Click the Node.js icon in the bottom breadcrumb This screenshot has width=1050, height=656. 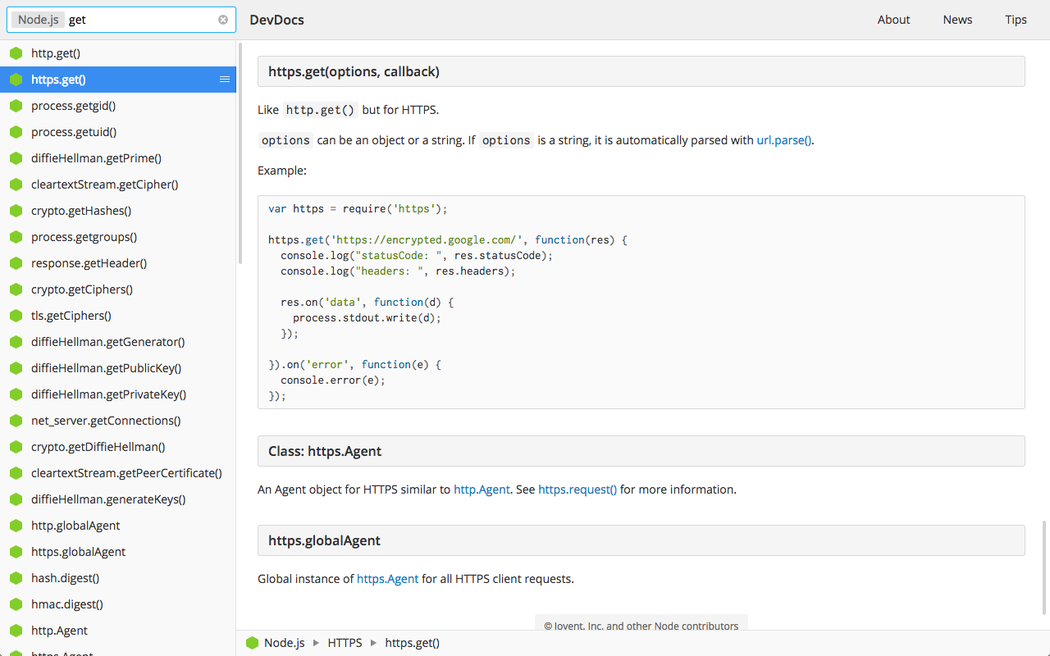[252, 643]
